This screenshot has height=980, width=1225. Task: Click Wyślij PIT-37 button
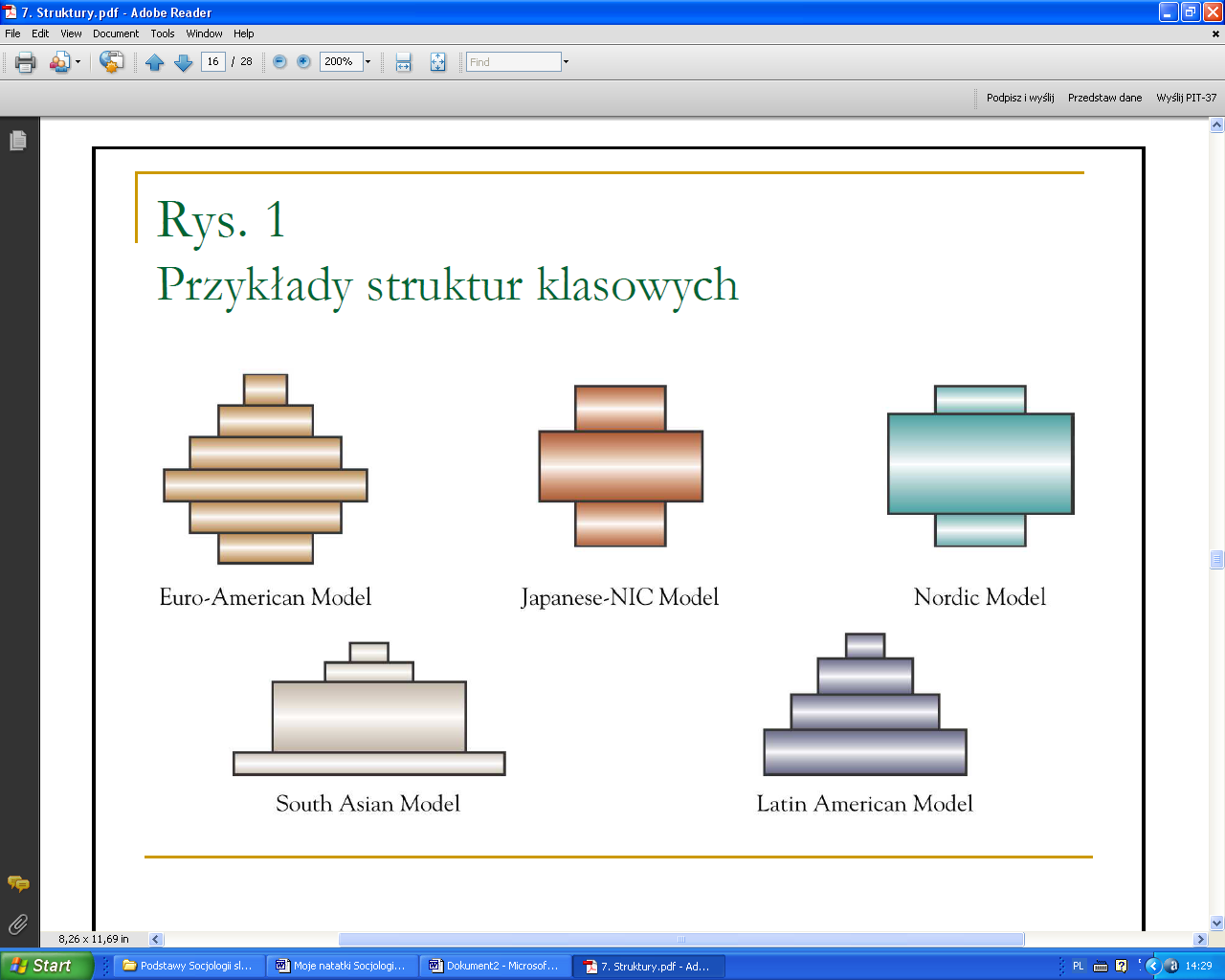1187,98
